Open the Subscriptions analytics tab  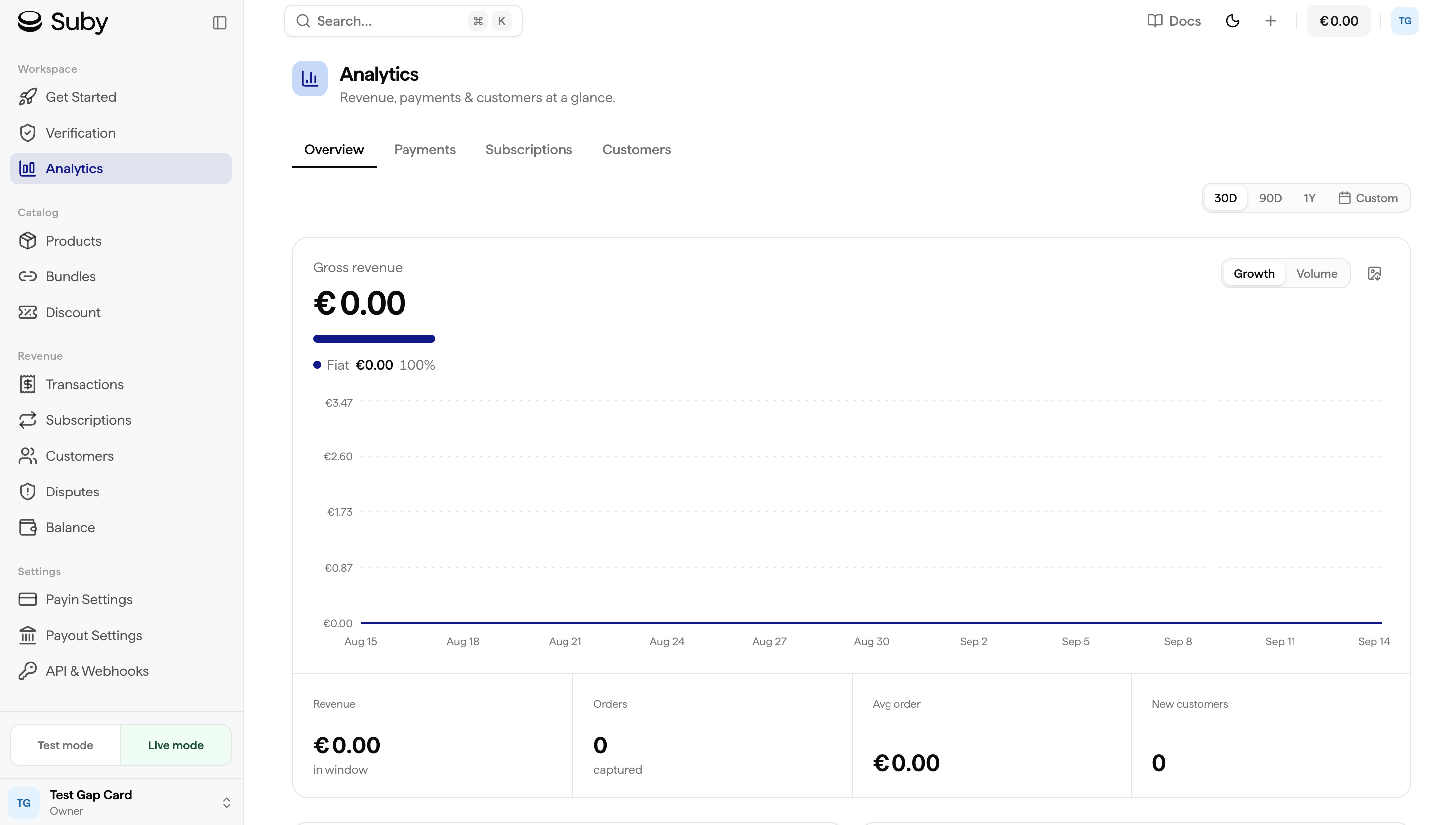[529, 150]
